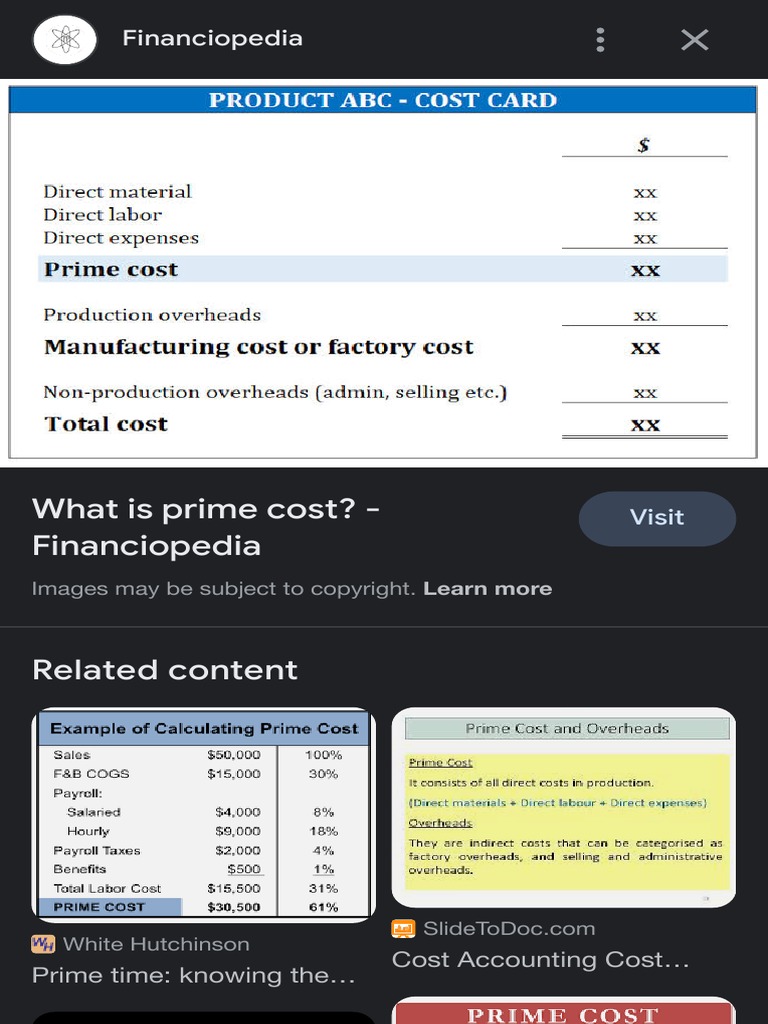Viewport: 768px width, 1024px height.
Task: Tap the dark thumbnail below White Hutchinson result
Action: point(204,1018)
